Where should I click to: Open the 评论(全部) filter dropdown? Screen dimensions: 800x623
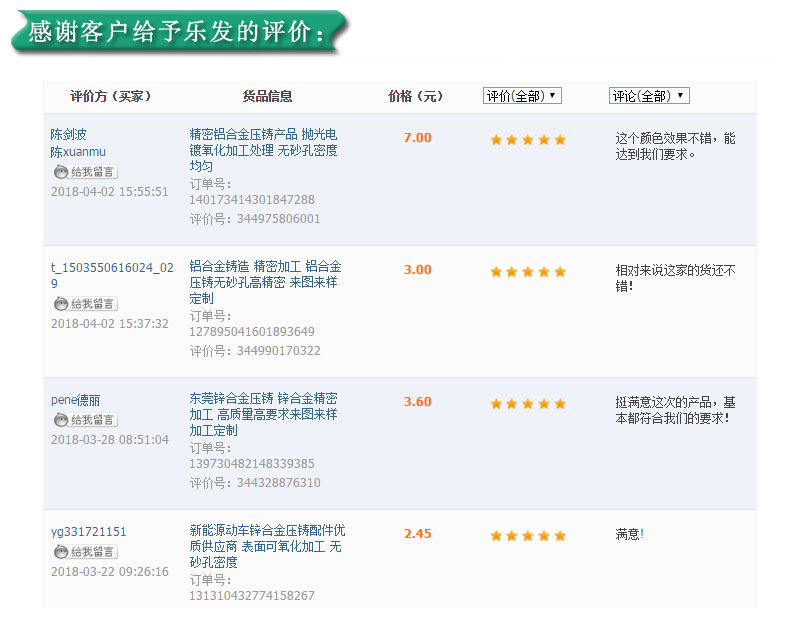tap(648, 95)
